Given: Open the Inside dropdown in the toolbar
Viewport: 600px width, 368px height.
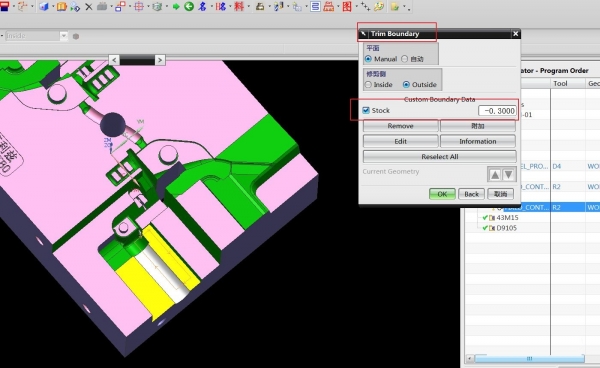Looking at the screenshot, I should pyautogui.click(x=64, y=36).
